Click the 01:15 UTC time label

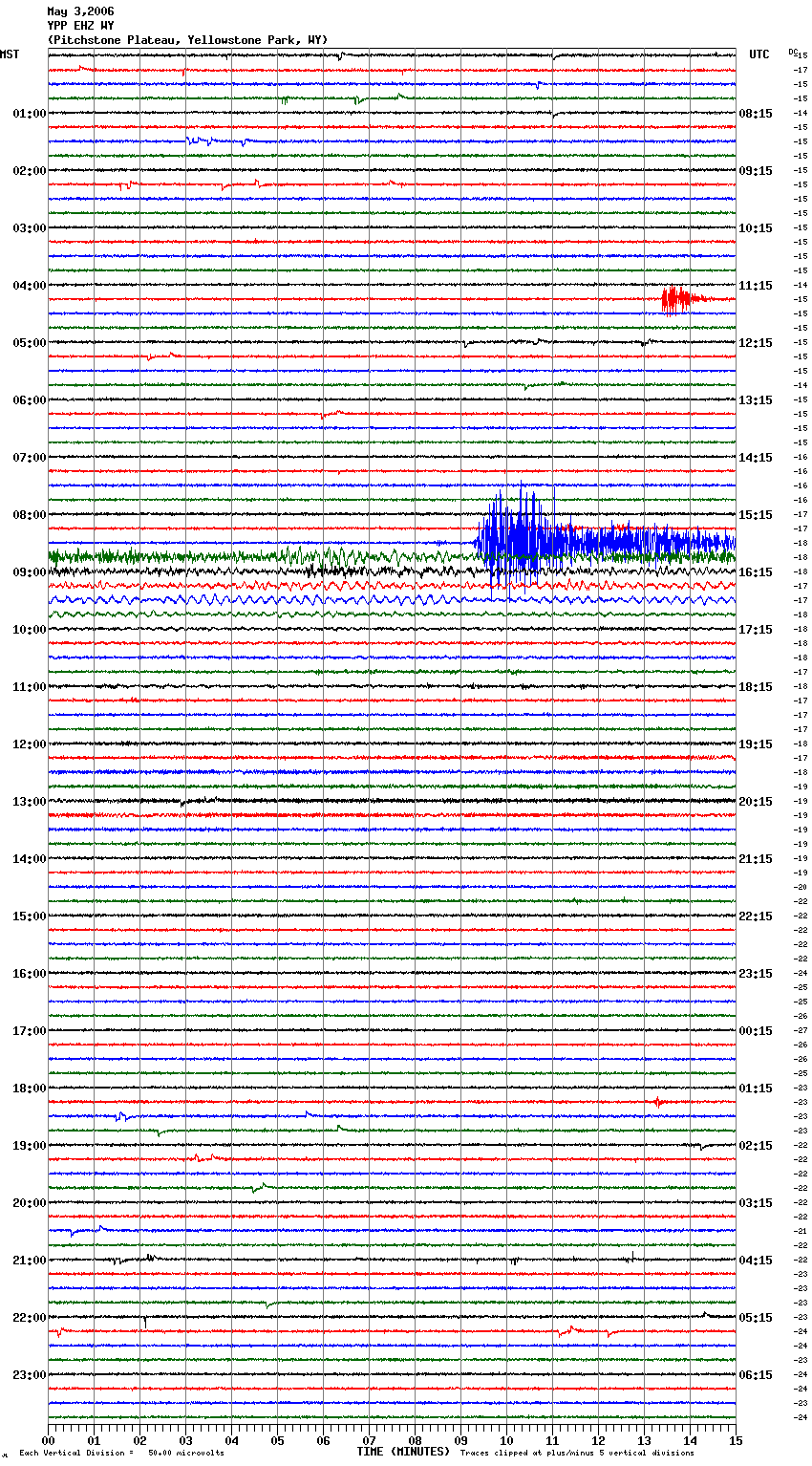coord(756,1089)
